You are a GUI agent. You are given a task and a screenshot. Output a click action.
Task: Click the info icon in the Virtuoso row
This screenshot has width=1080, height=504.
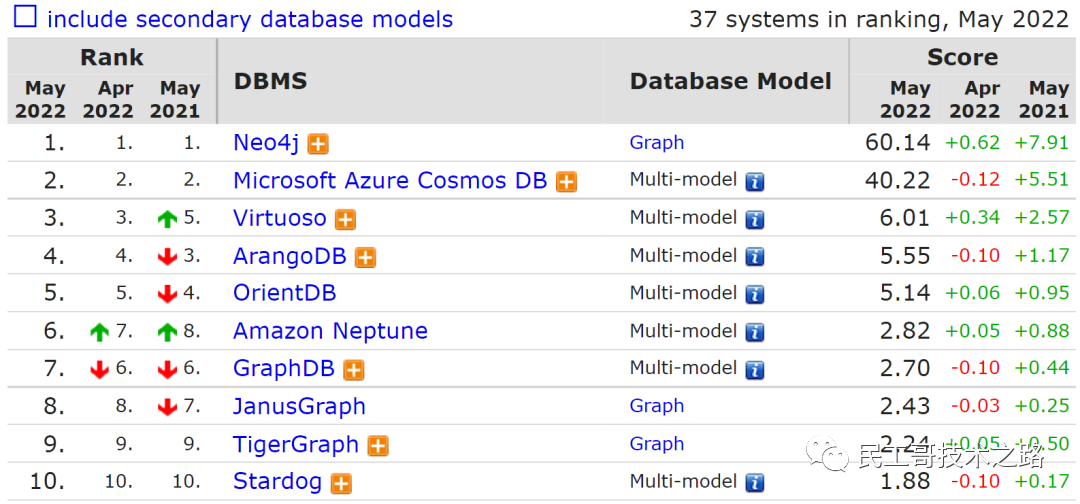[x=754, y=220]
